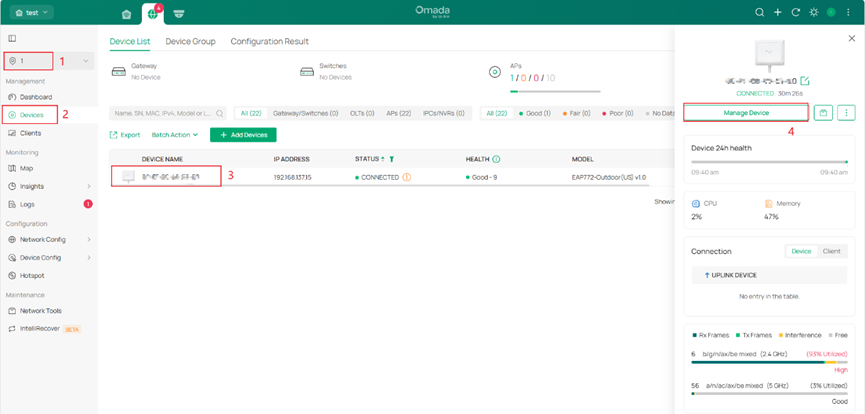Click the 5 GHz channel utilization bar
This screenshot has width=865, height=414.
click(x=769, y=394)
